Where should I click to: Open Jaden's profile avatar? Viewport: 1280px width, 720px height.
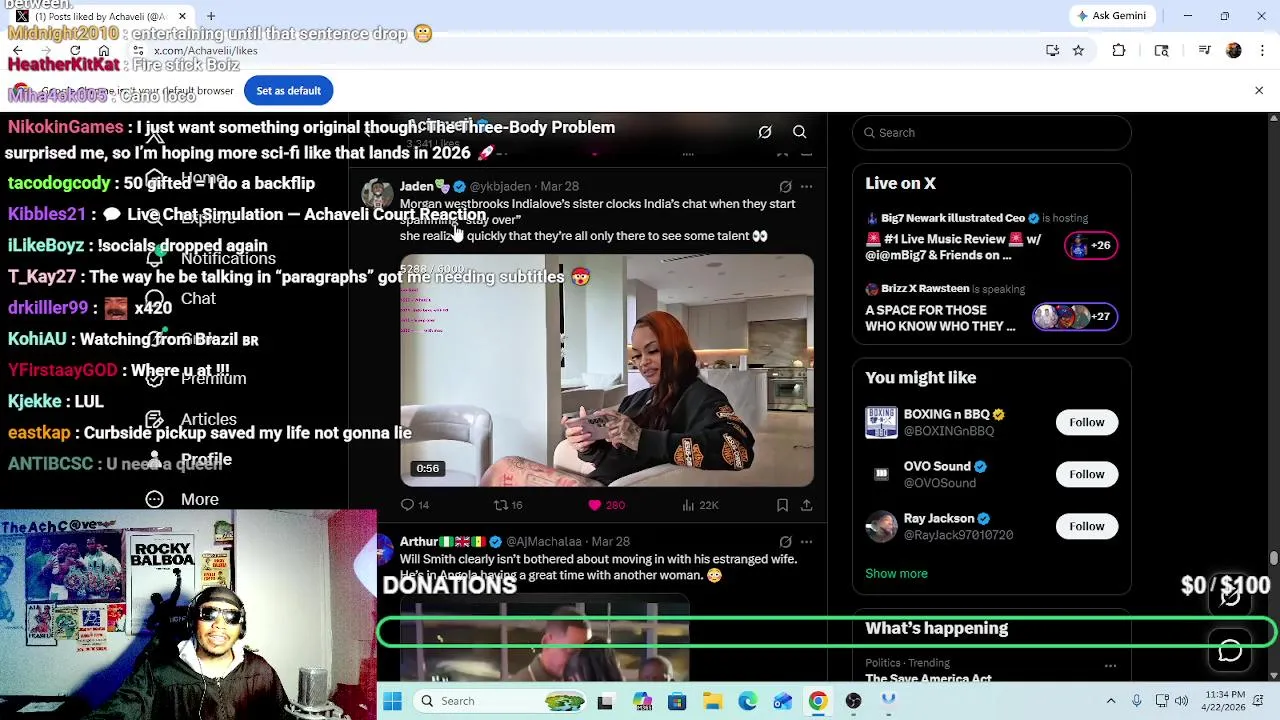(377, 195)
